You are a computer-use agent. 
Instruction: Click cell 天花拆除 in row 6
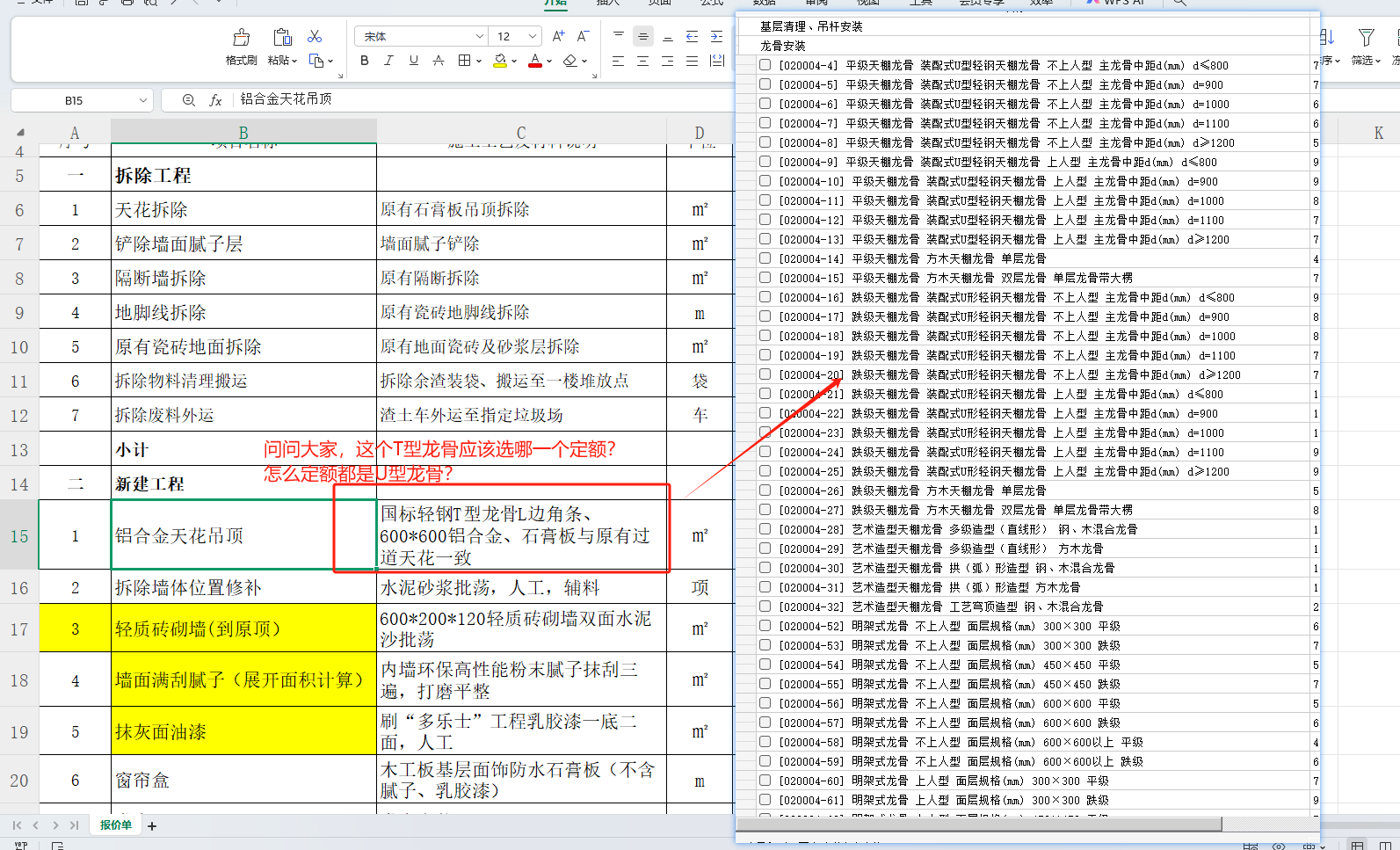pos(243,209)
